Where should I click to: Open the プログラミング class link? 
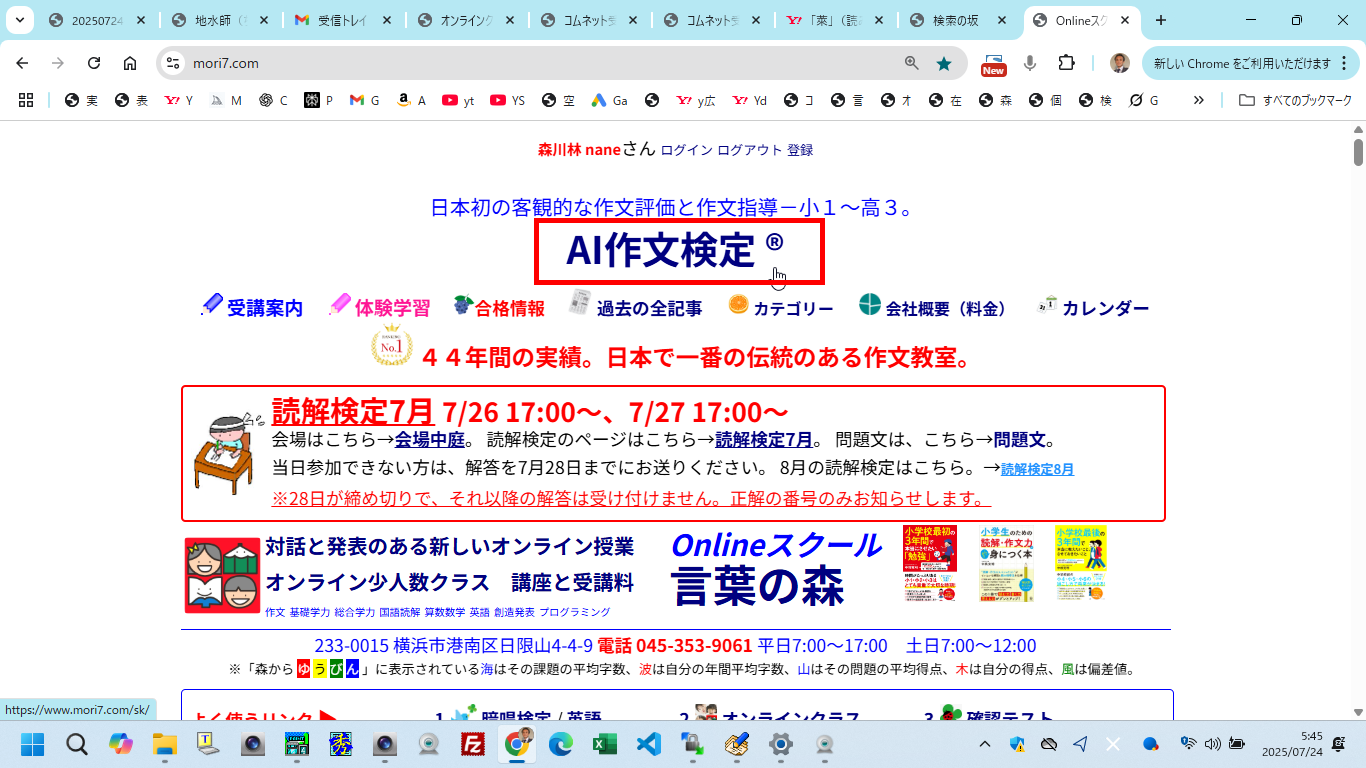pyautogui.click(x=574, y=612)
